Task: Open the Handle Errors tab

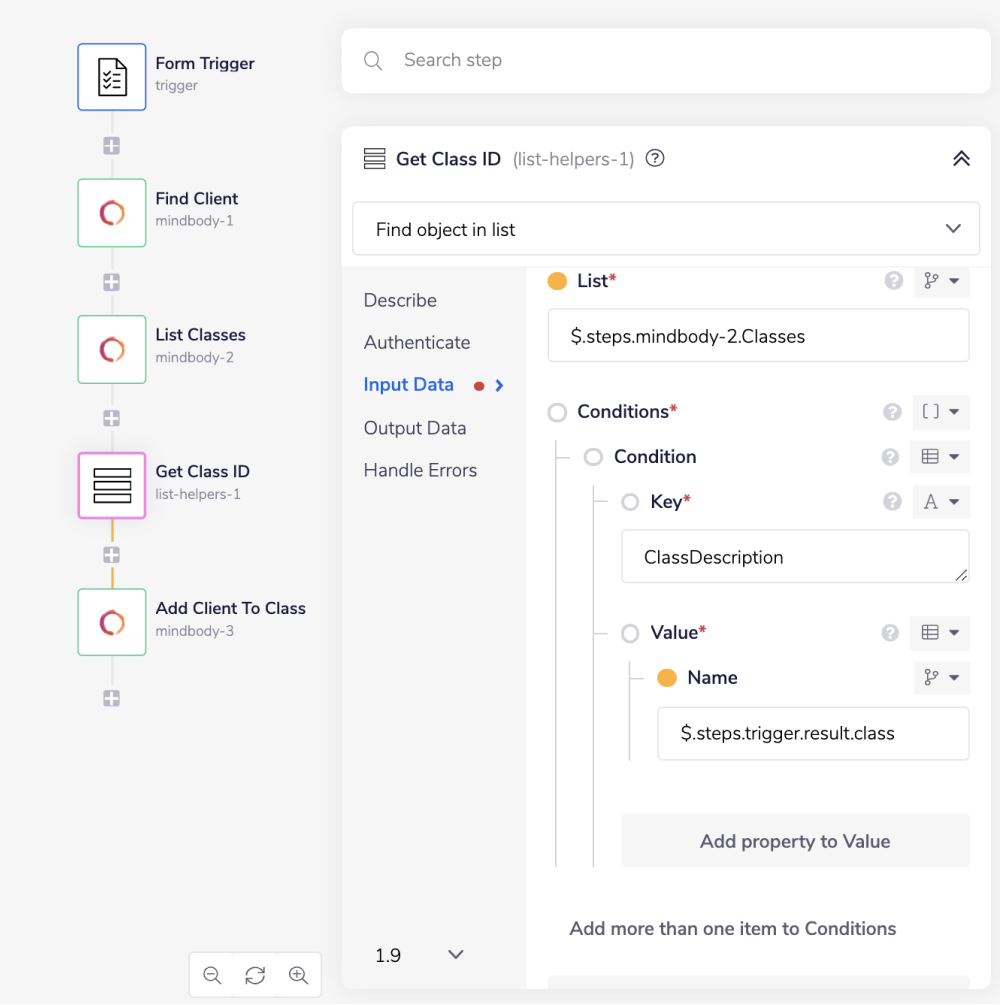Action: coord(420,470)
